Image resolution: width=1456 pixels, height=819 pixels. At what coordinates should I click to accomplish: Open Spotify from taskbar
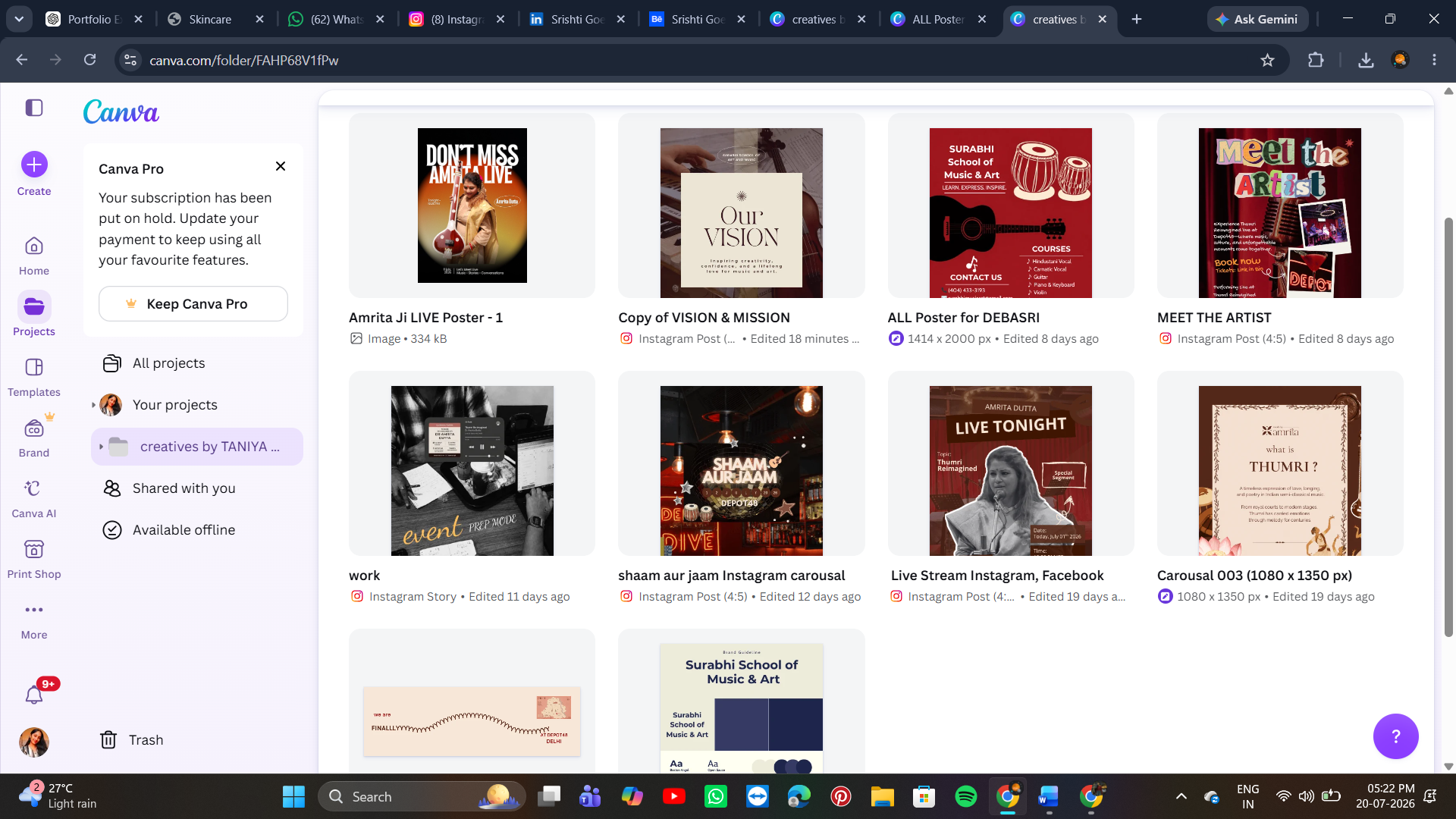point(965,796)
